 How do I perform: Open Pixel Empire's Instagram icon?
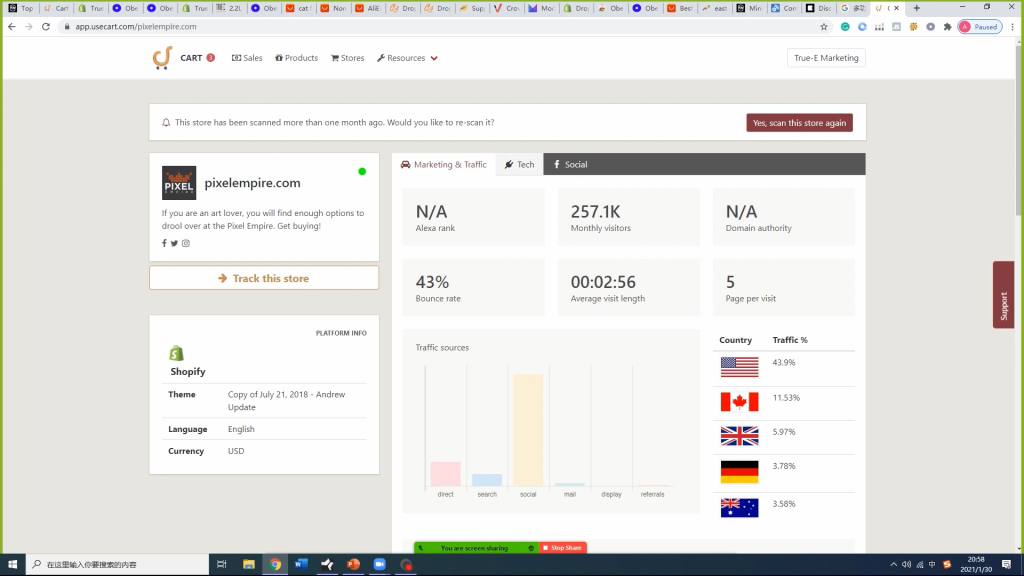click(x=185, y=243)
